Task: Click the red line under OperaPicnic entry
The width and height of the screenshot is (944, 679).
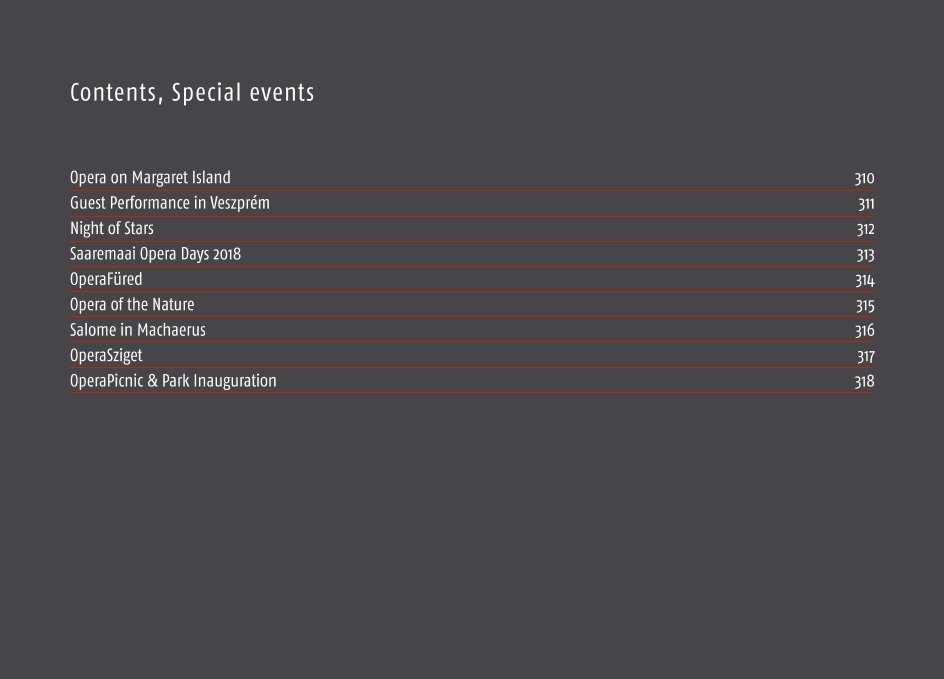Action: (x=473, y=392)
